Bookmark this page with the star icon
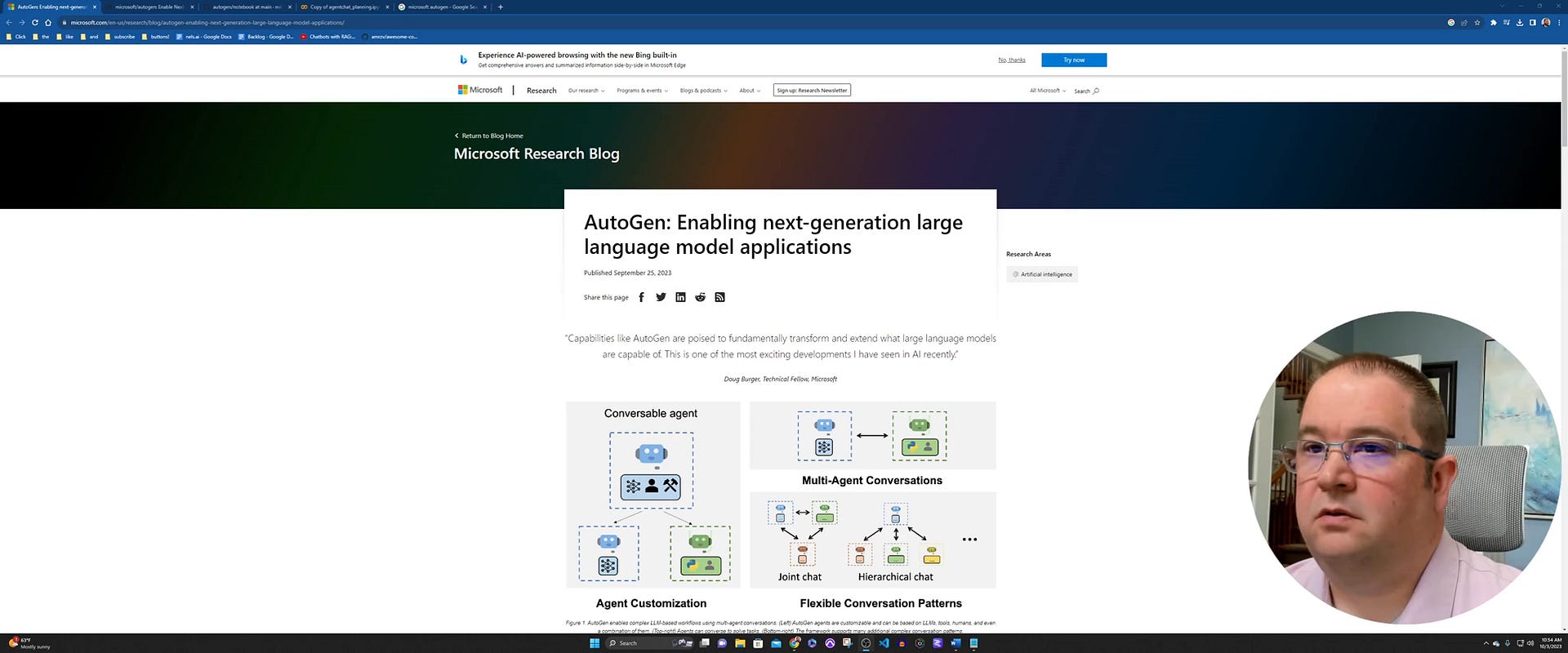Screen dimensions: 1568x653 coord(1477,23)
